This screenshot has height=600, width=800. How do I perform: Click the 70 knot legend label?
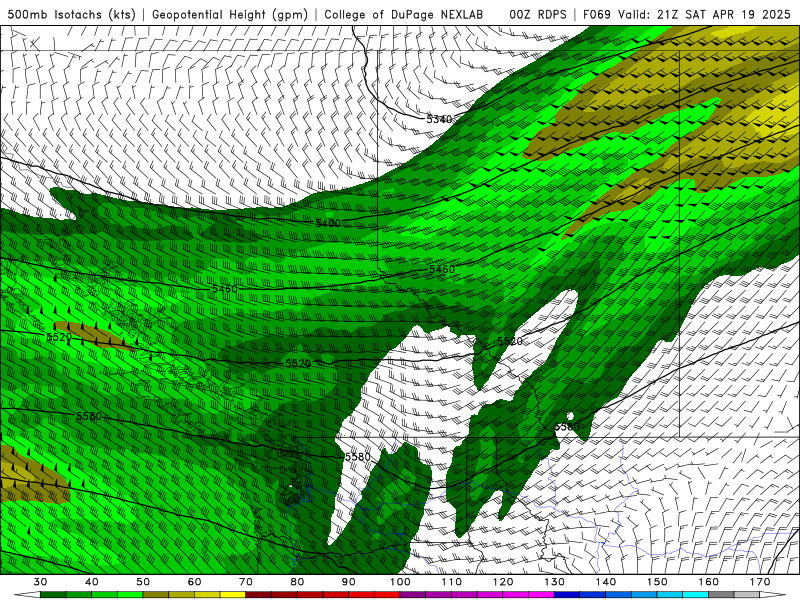[246, 582]
